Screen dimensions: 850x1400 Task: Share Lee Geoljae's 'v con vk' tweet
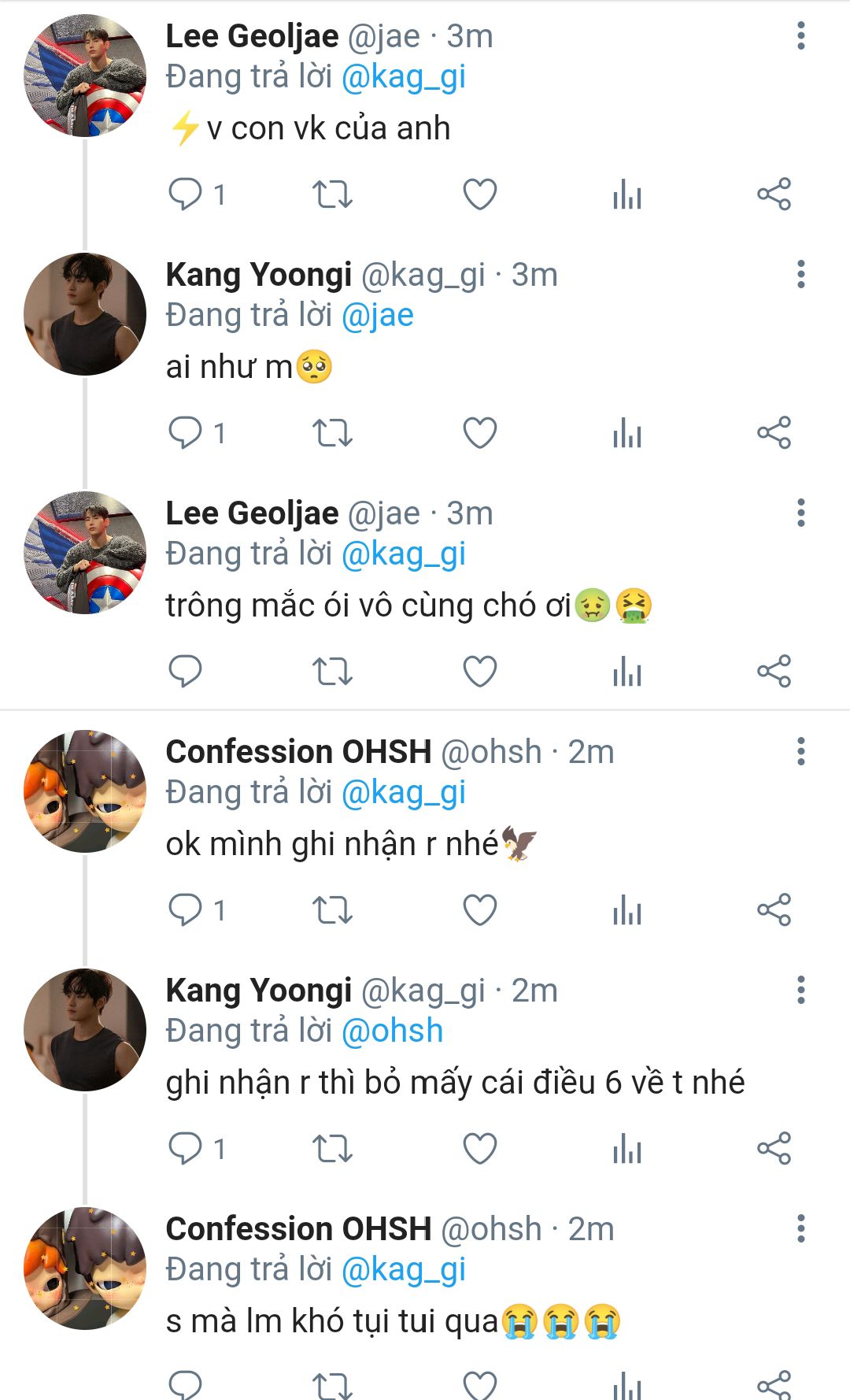(774, 194)
